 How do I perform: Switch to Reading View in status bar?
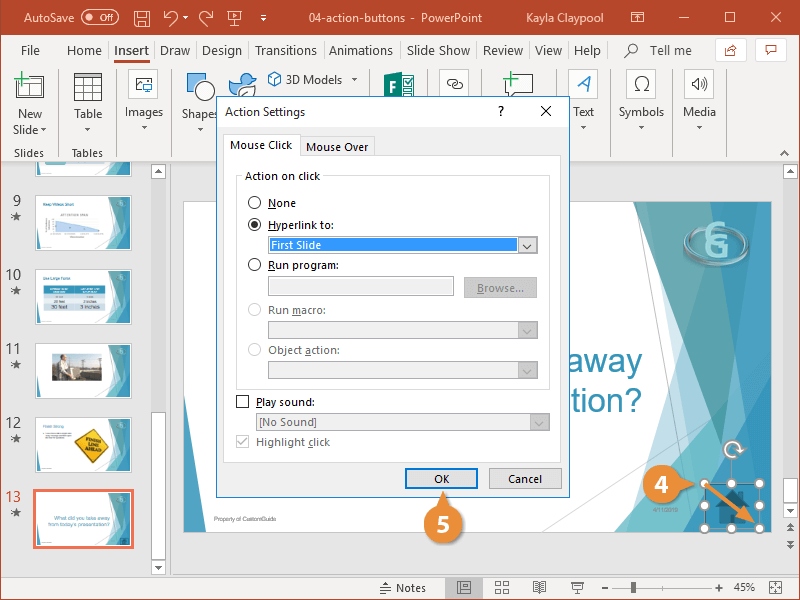click(x=539, y=587)
